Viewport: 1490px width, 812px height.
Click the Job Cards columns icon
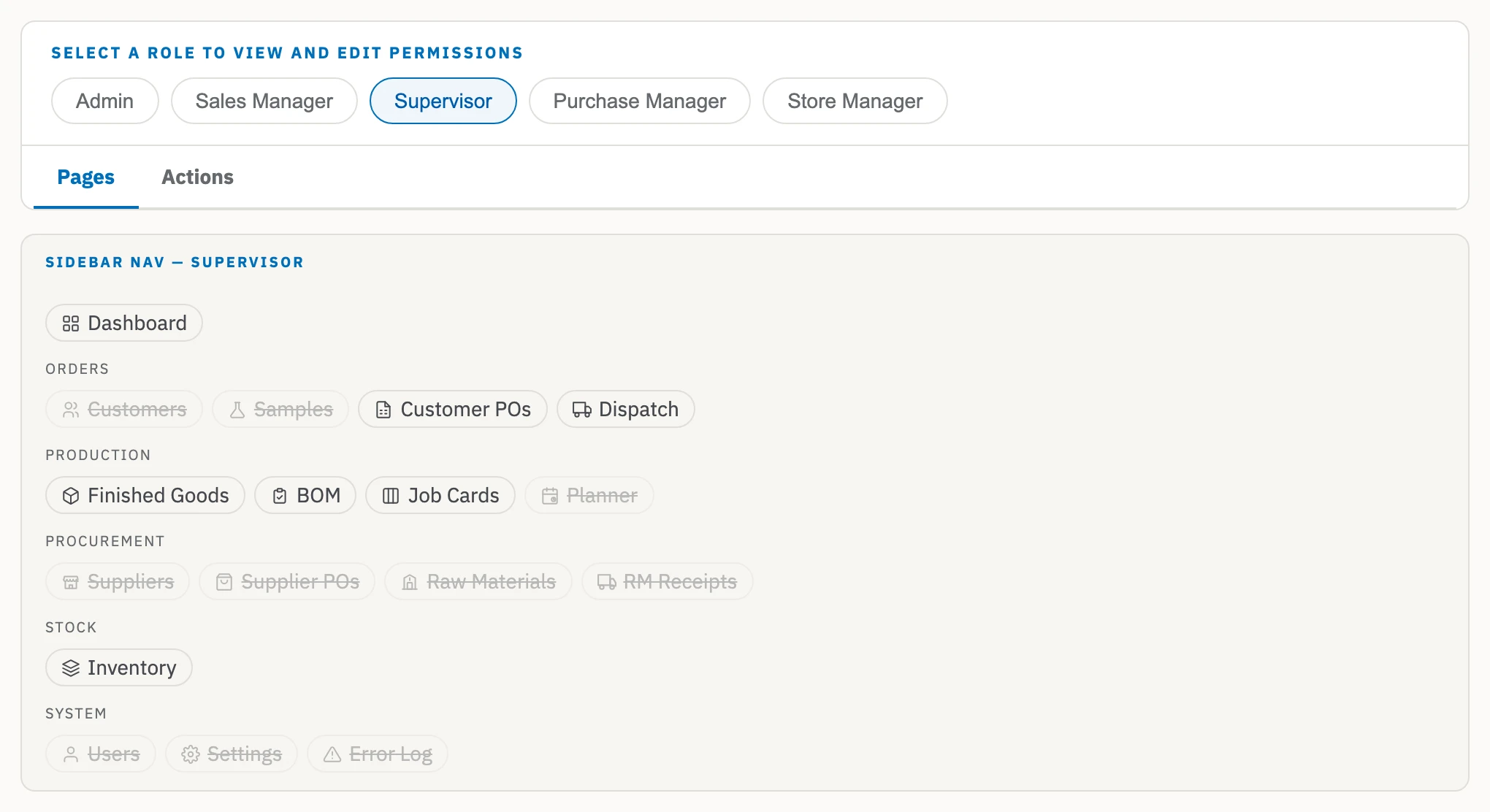(x=391, y=496)
